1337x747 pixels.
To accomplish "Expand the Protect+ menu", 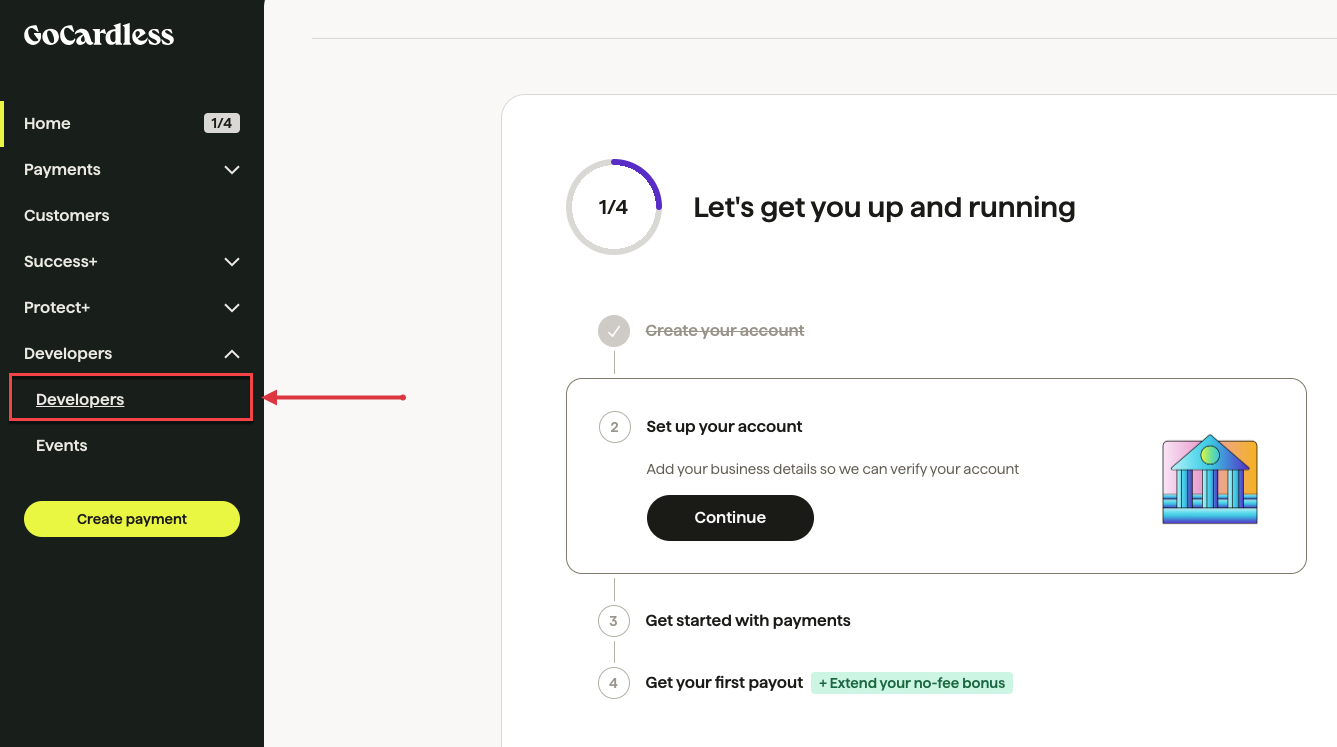I will [56, 307].
